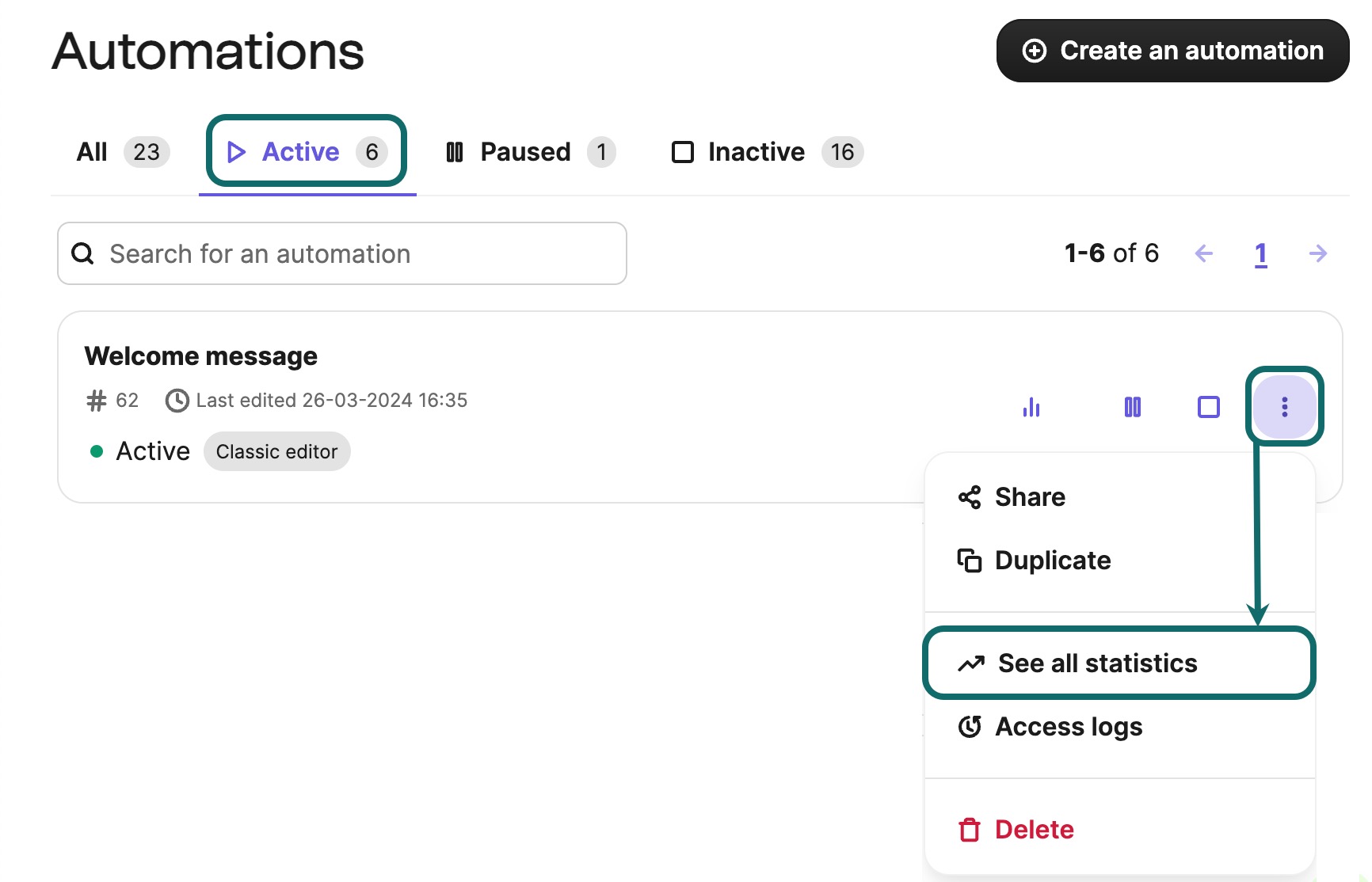Image resolution: width=1372 pixels, height=882 pixels.
Task: Switch to the Inactive tab
Action: click(x=768, y=152)
